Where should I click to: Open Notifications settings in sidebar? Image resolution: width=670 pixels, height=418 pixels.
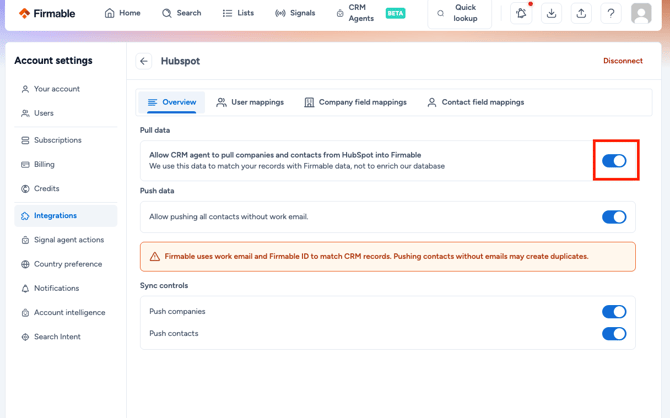coord(66,288)
